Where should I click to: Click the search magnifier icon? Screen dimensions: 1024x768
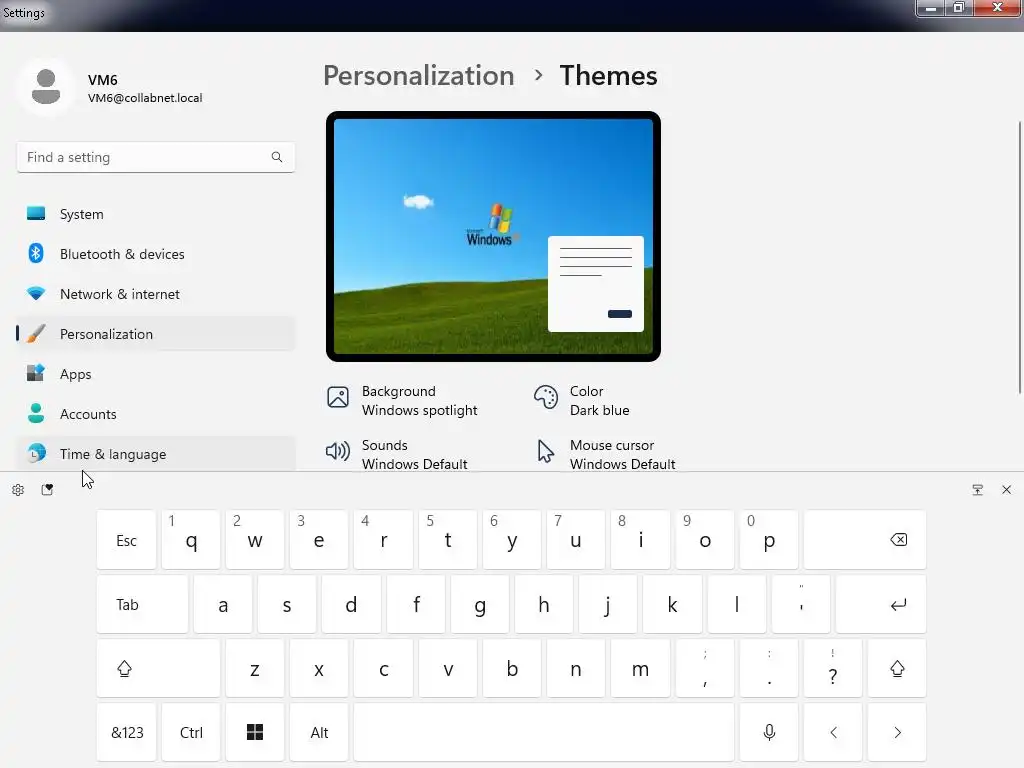(277, 157)
